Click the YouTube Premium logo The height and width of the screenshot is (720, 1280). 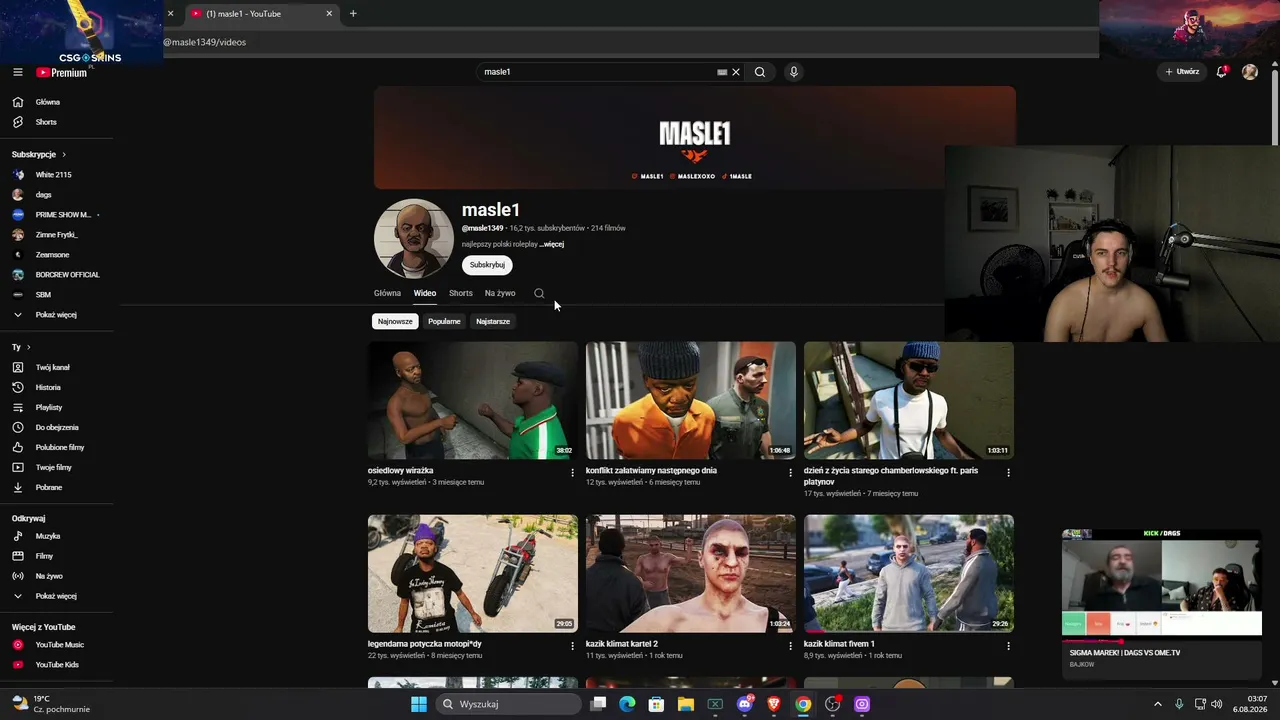[x=62, y=72]
